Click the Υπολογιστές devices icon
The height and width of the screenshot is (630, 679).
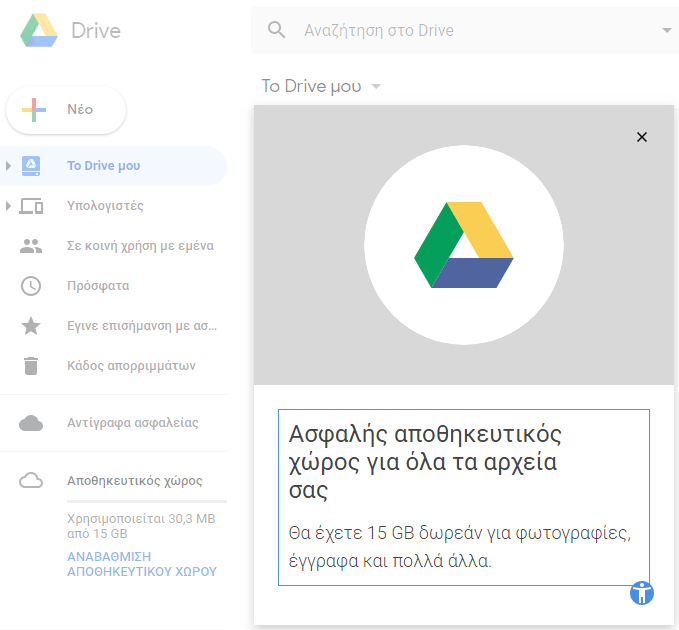(31, 206)
